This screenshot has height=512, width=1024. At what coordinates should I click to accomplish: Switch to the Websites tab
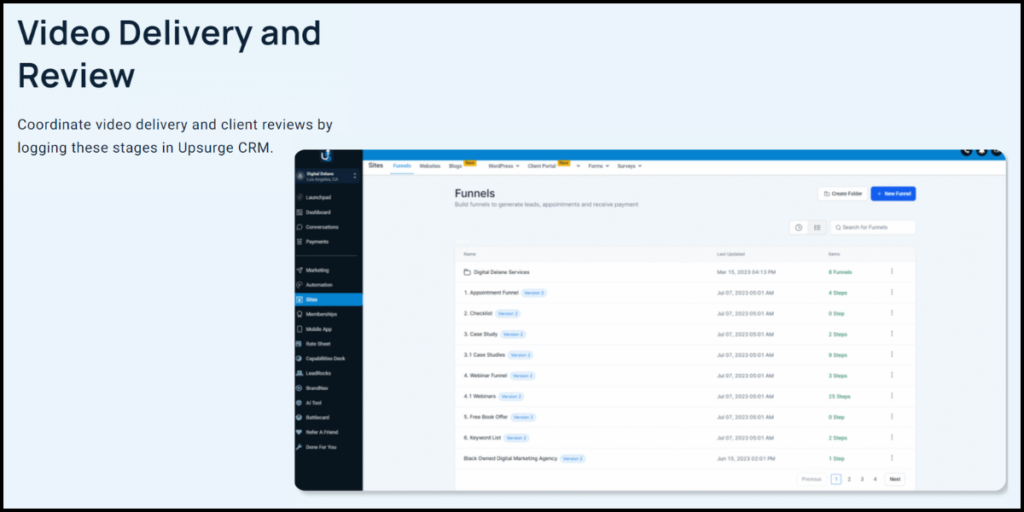(x=430, y=166)
